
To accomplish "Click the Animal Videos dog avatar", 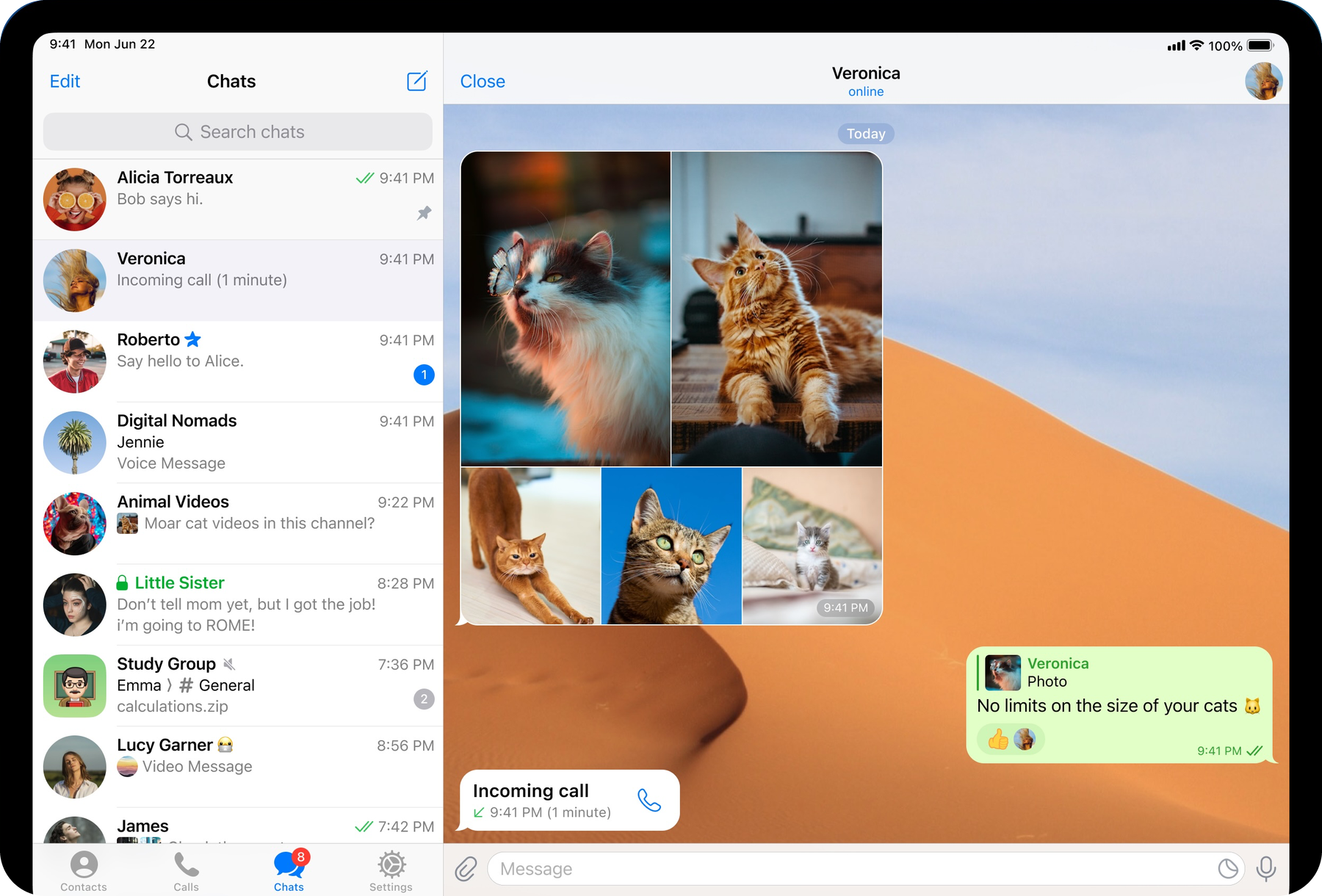I will point(74,524).
